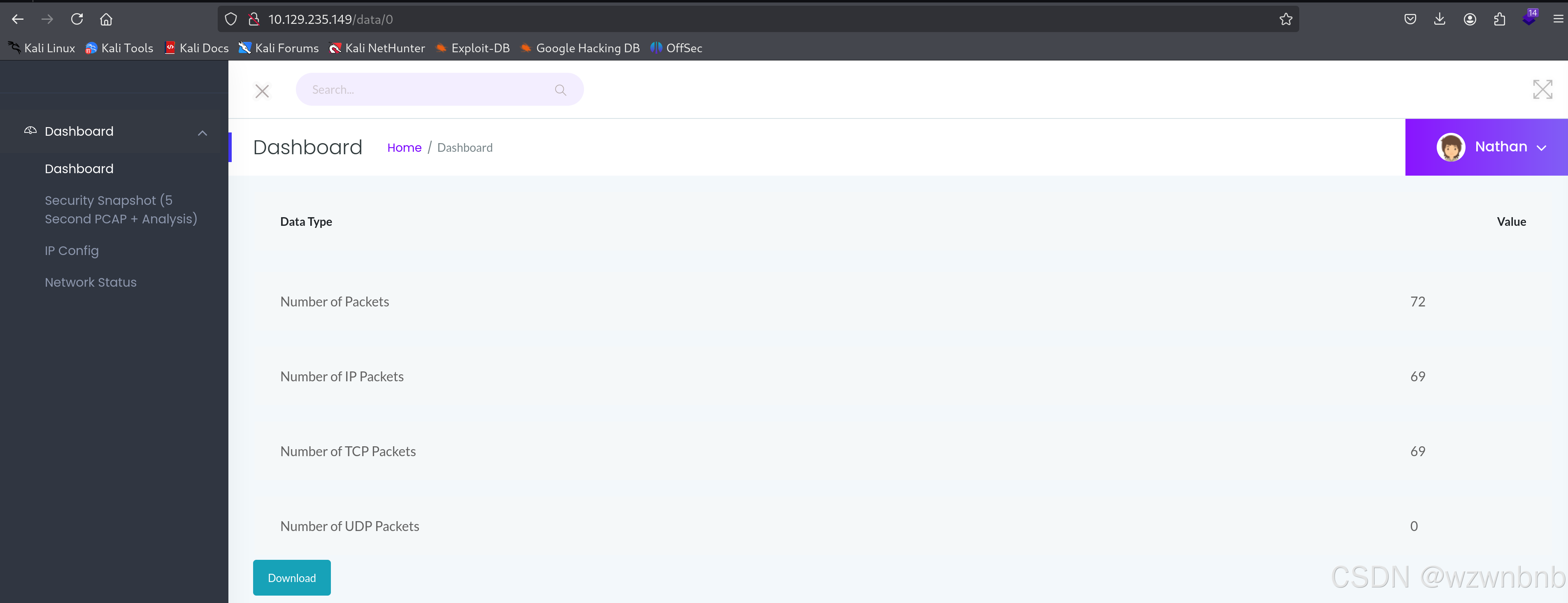Image resolution: width=1568 pixels, height=603 pixels.
Task: Close sidebar with X icon
Action: coord(262,91)
